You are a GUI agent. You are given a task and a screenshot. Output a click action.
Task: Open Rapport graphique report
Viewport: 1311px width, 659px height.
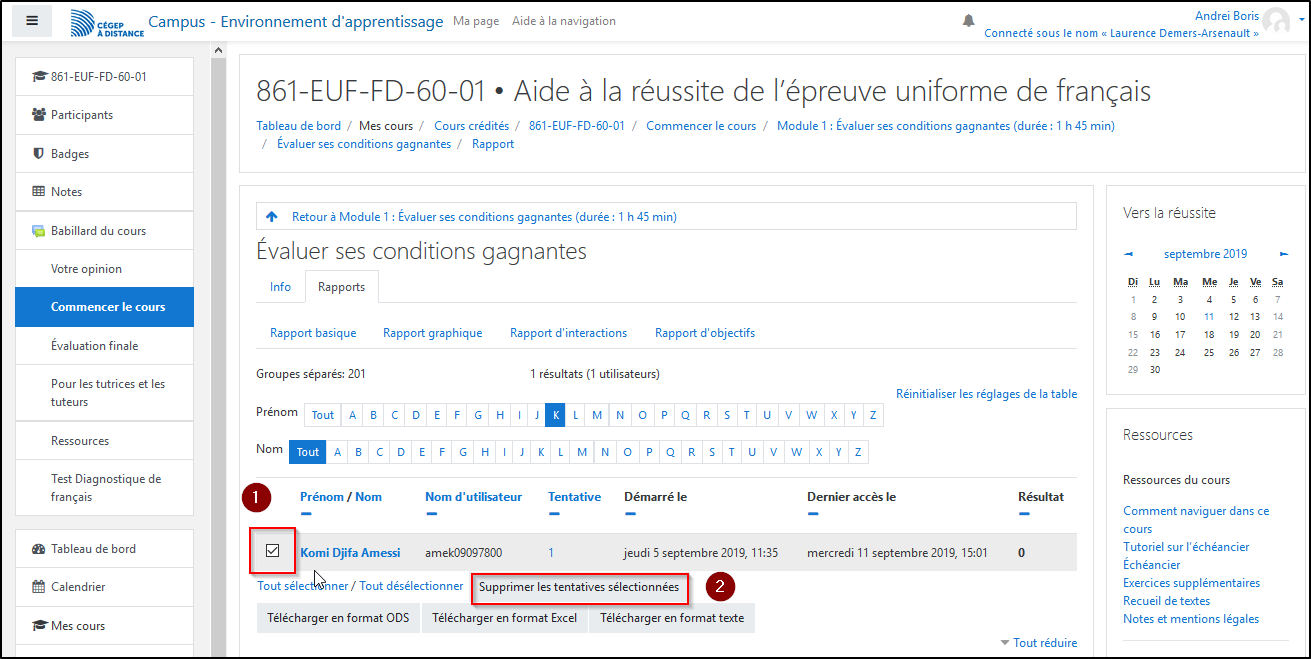click(432, 333)
